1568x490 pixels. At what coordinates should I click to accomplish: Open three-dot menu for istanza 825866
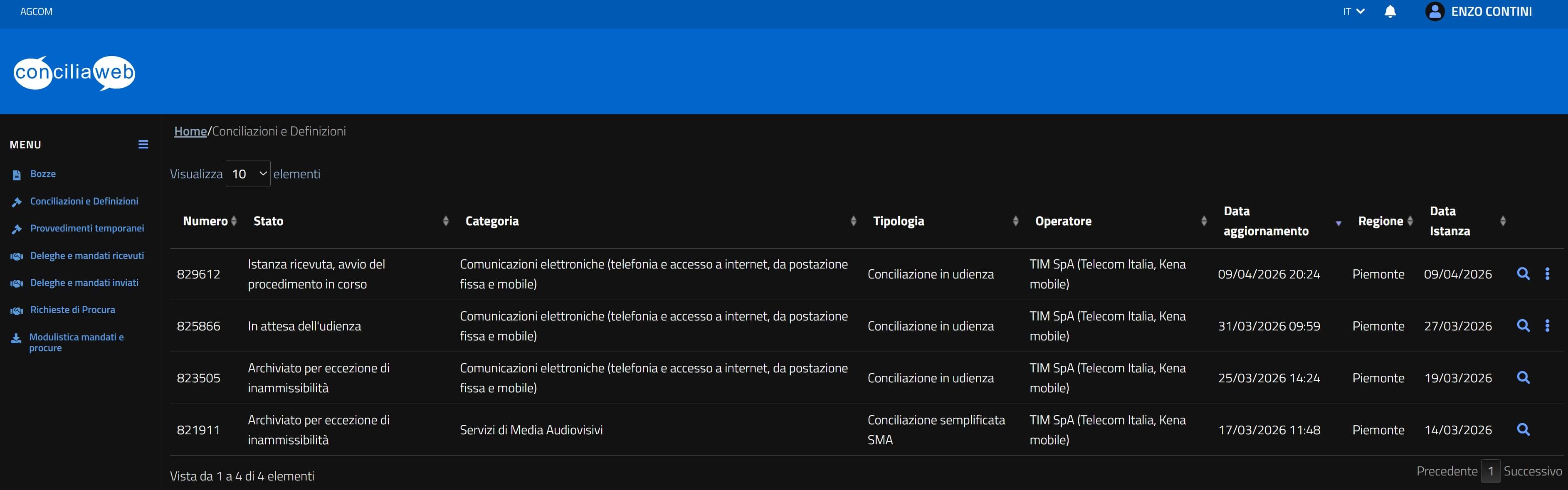1547,326
